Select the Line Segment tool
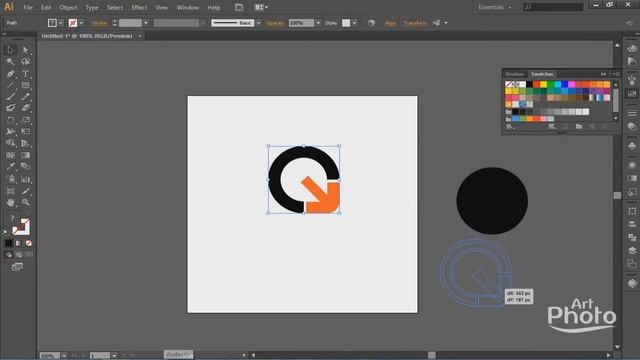Screen dimensions: 640x360 click(x=11, y=85)
